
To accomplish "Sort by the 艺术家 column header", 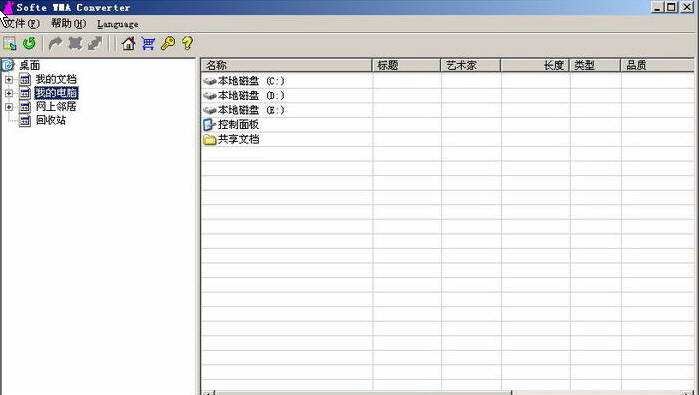I will 471,65.
